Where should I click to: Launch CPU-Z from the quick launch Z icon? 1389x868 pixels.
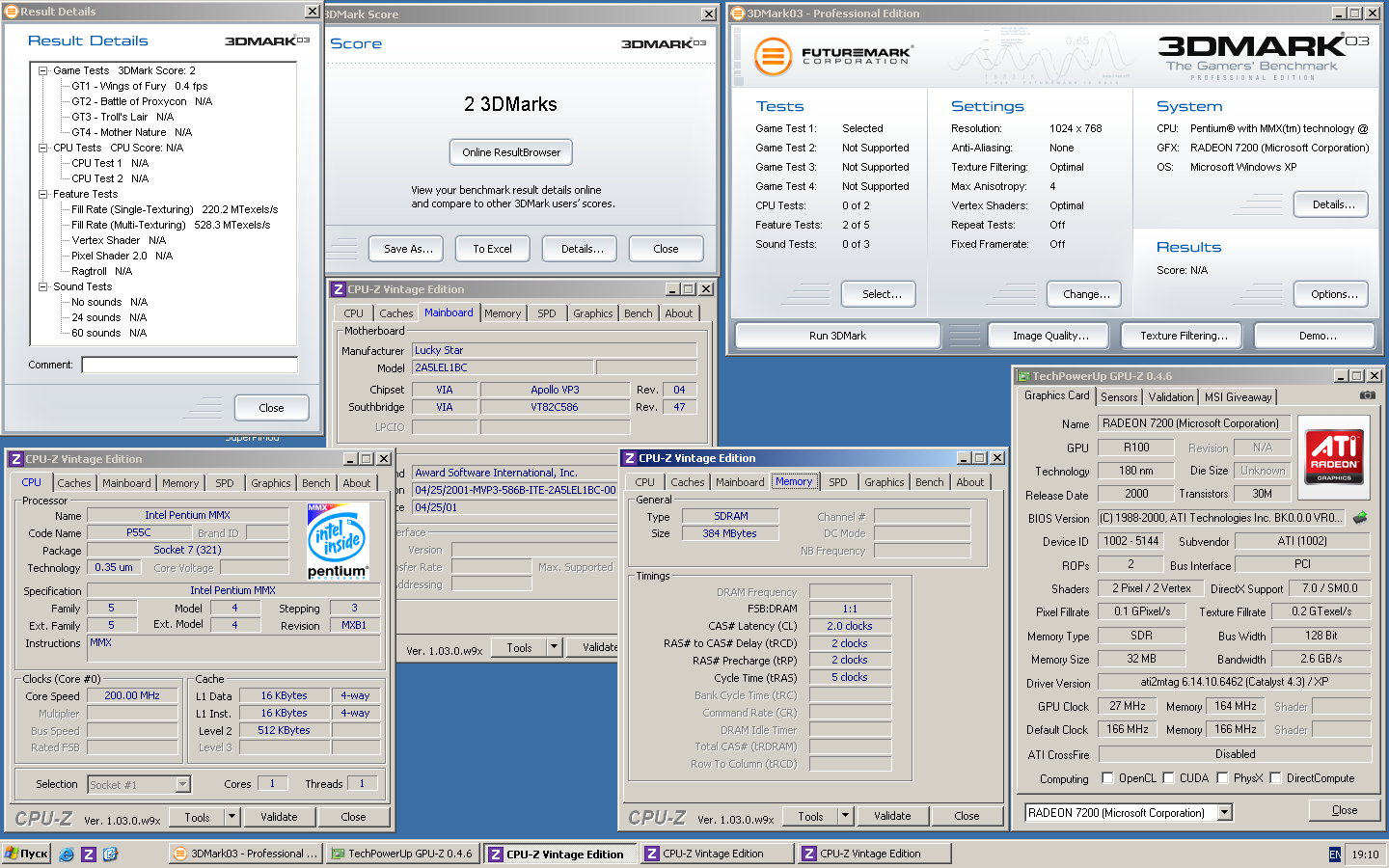pyautogui.click(x=89, y=854)
